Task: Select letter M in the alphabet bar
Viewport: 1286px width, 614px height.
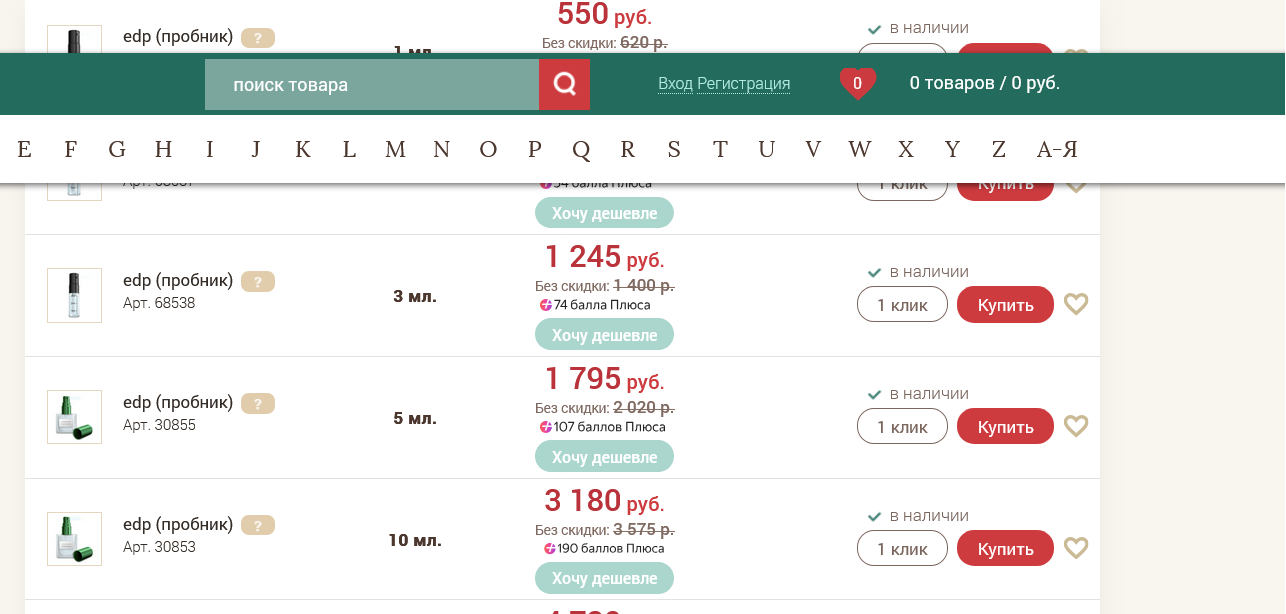Action: pyautogui.click(x=395, y=149)
